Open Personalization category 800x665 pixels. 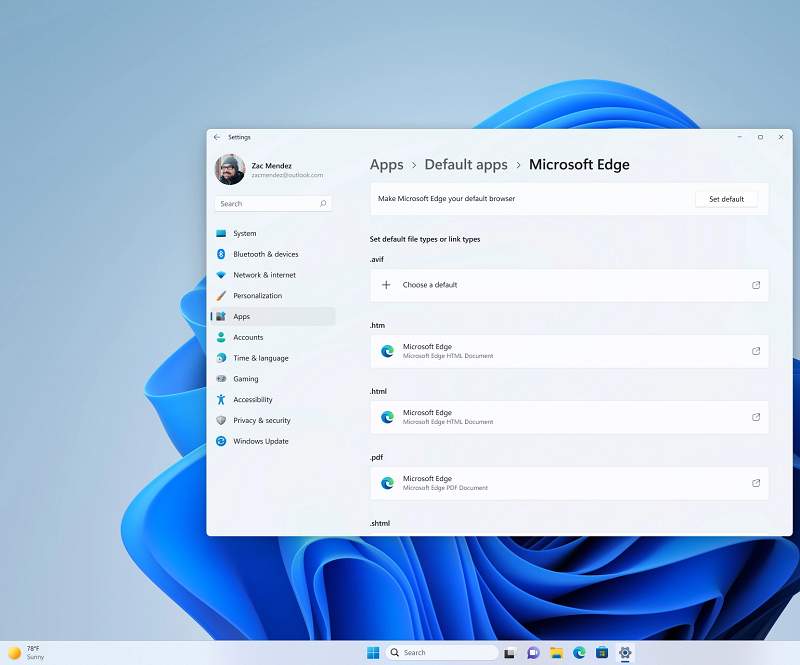(x=273, y=295)
